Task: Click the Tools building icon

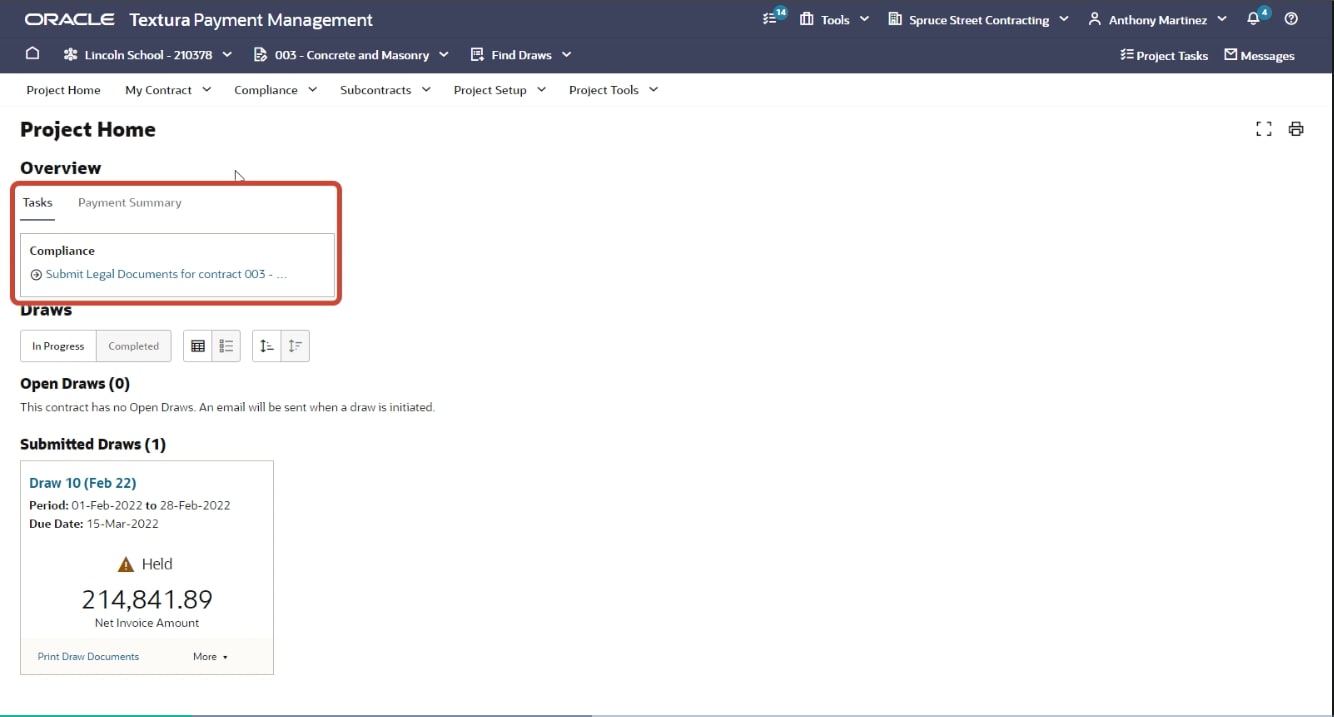Action: tap(806, 19)
